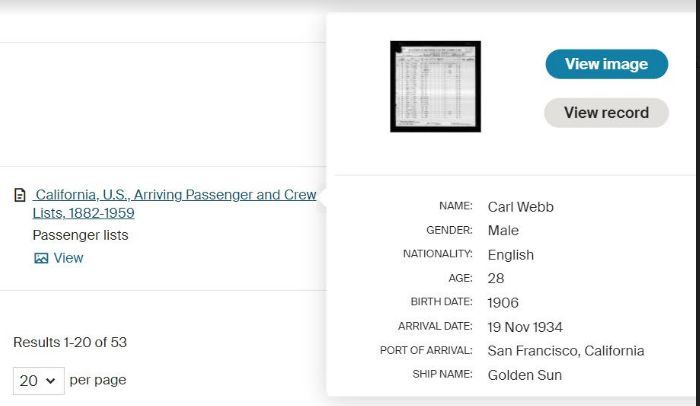This screenshot has width=700, height=406.
Task: Expand the 20 per page dropdown
Action: (x=39, y=381)
